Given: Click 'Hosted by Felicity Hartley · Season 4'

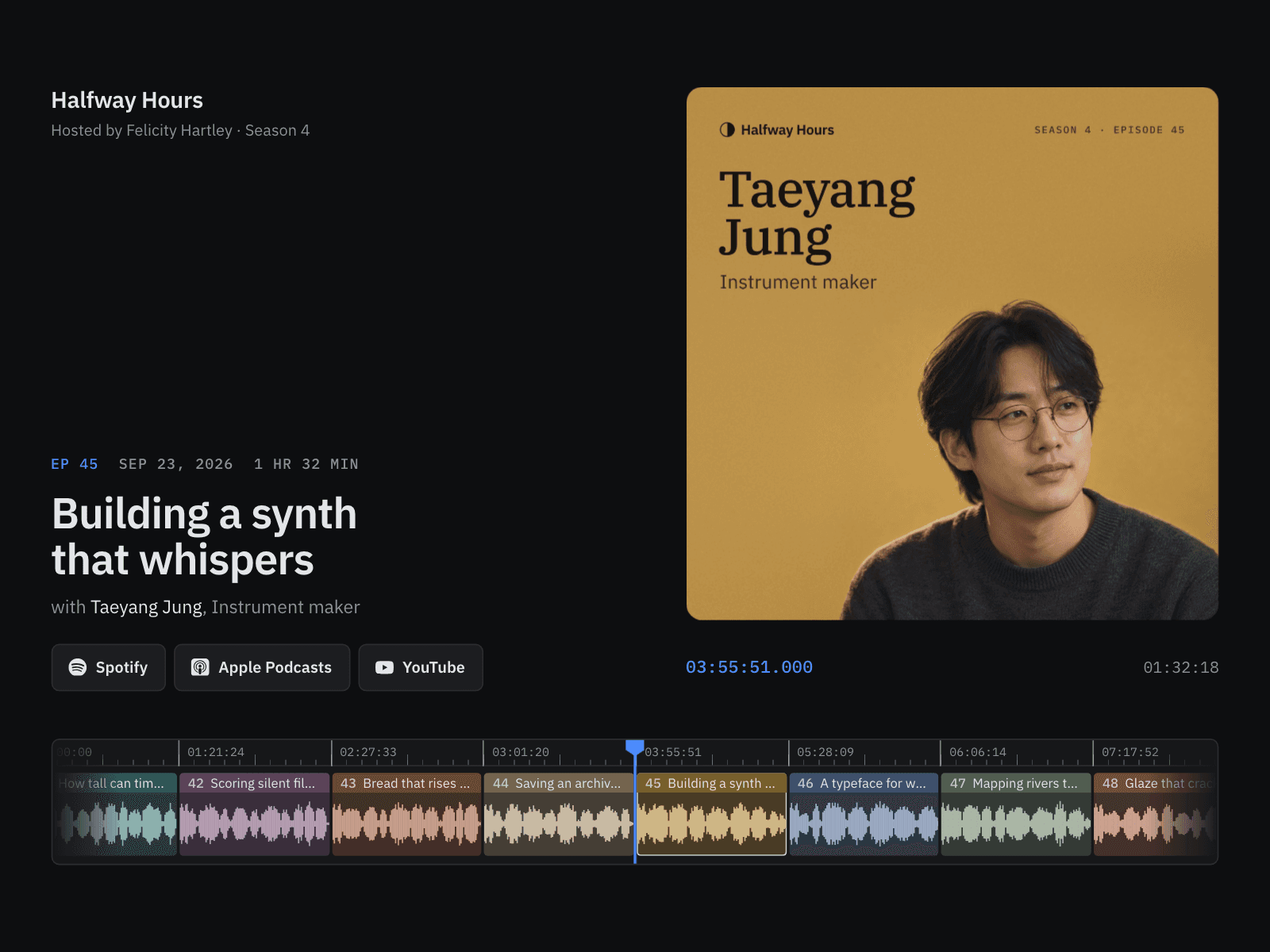Looking at the screenshot, I should click(x=180, y=130).
